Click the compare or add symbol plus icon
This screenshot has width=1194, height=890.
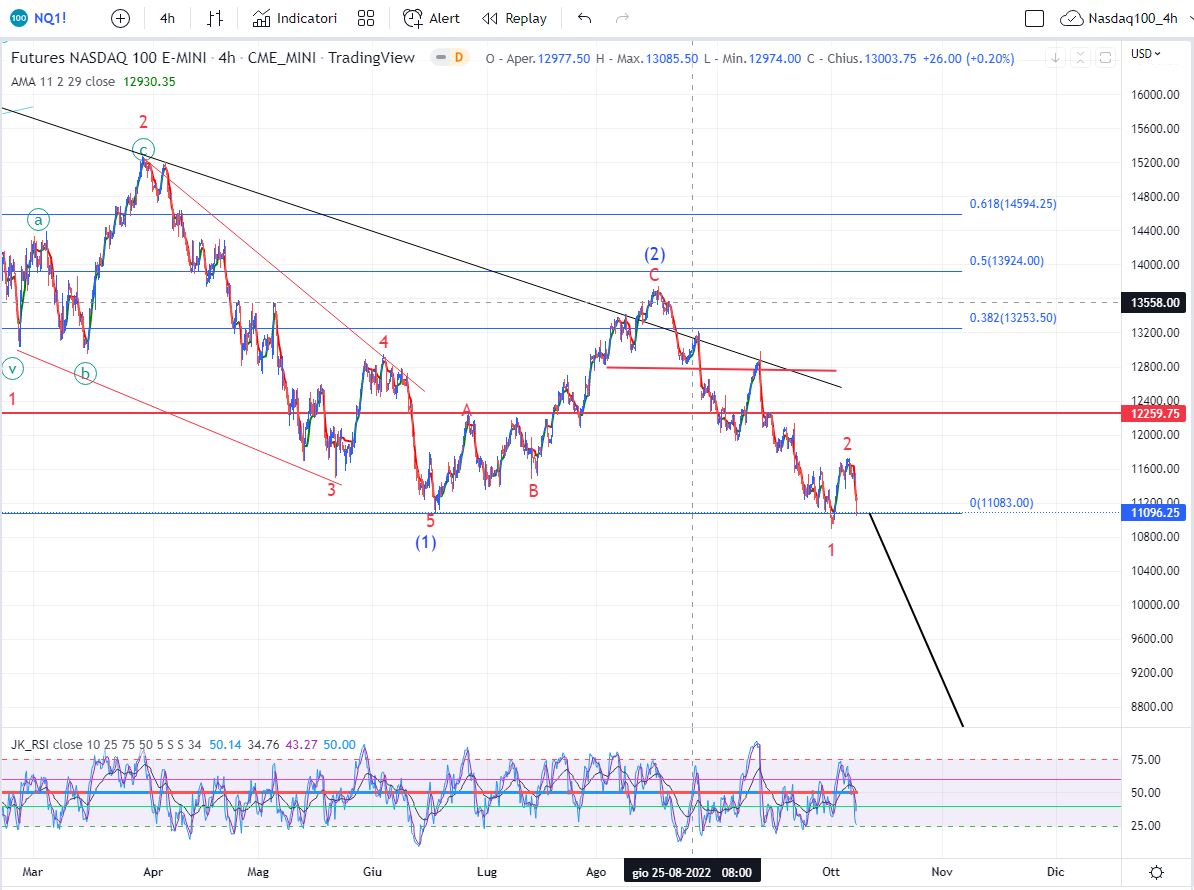pyautogui.click(x=120, y=18)
